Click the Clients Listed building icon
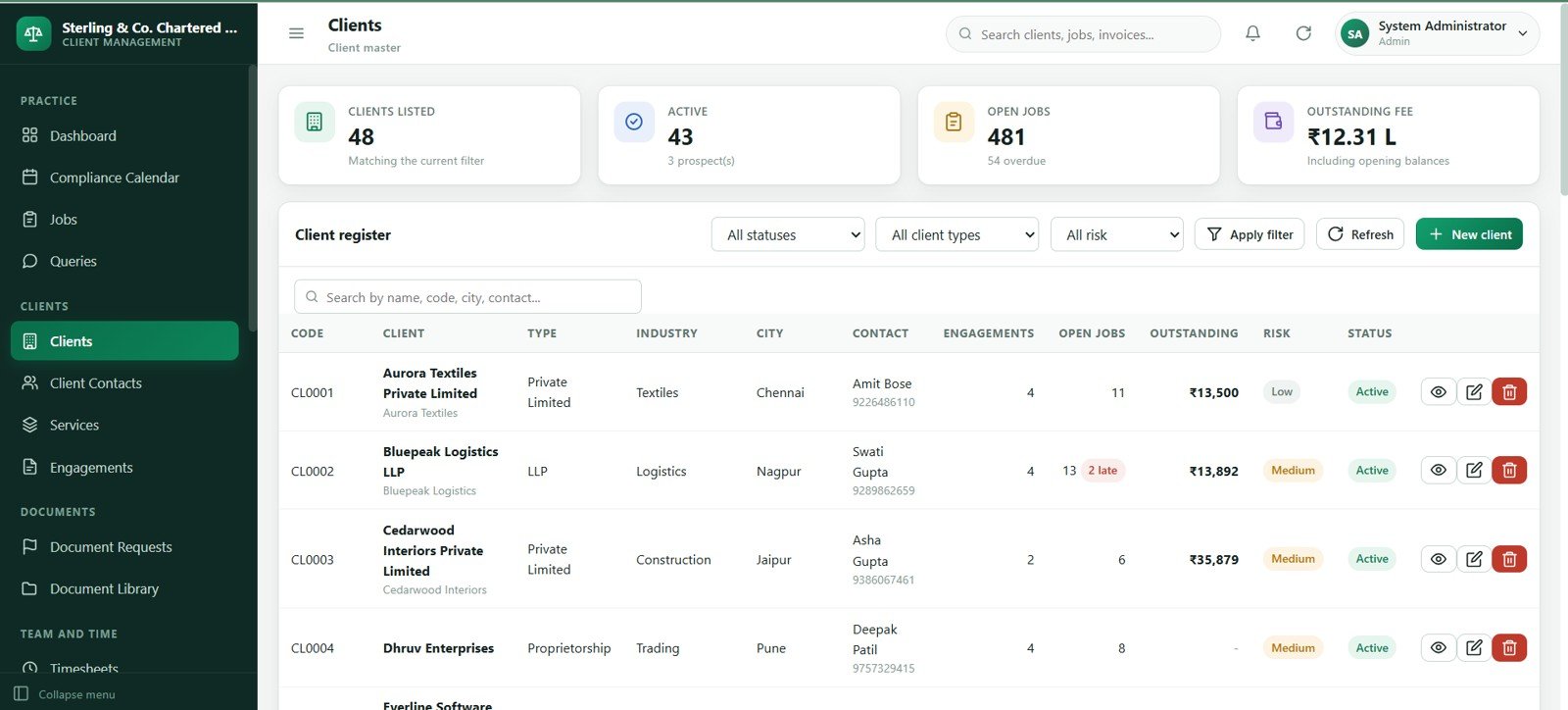Screen dimensions: 1568x710 [x=315, y=123]
